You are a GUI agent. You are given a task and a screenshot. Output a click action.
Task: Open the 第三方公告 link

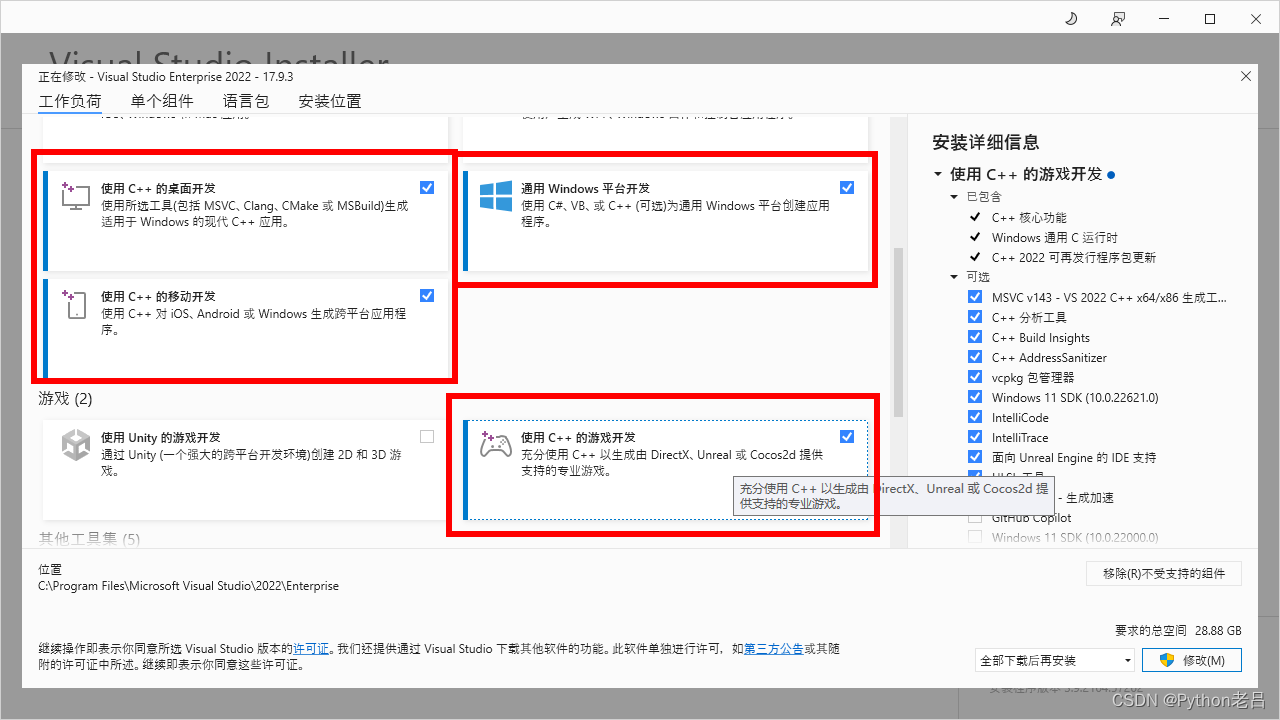tap(773, 649)
